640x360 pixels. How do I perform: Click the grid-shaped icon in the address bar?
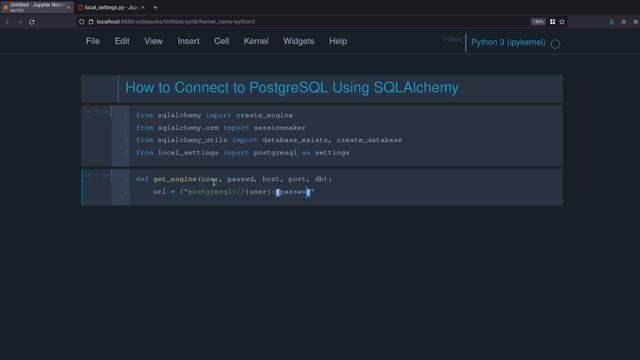552,22
